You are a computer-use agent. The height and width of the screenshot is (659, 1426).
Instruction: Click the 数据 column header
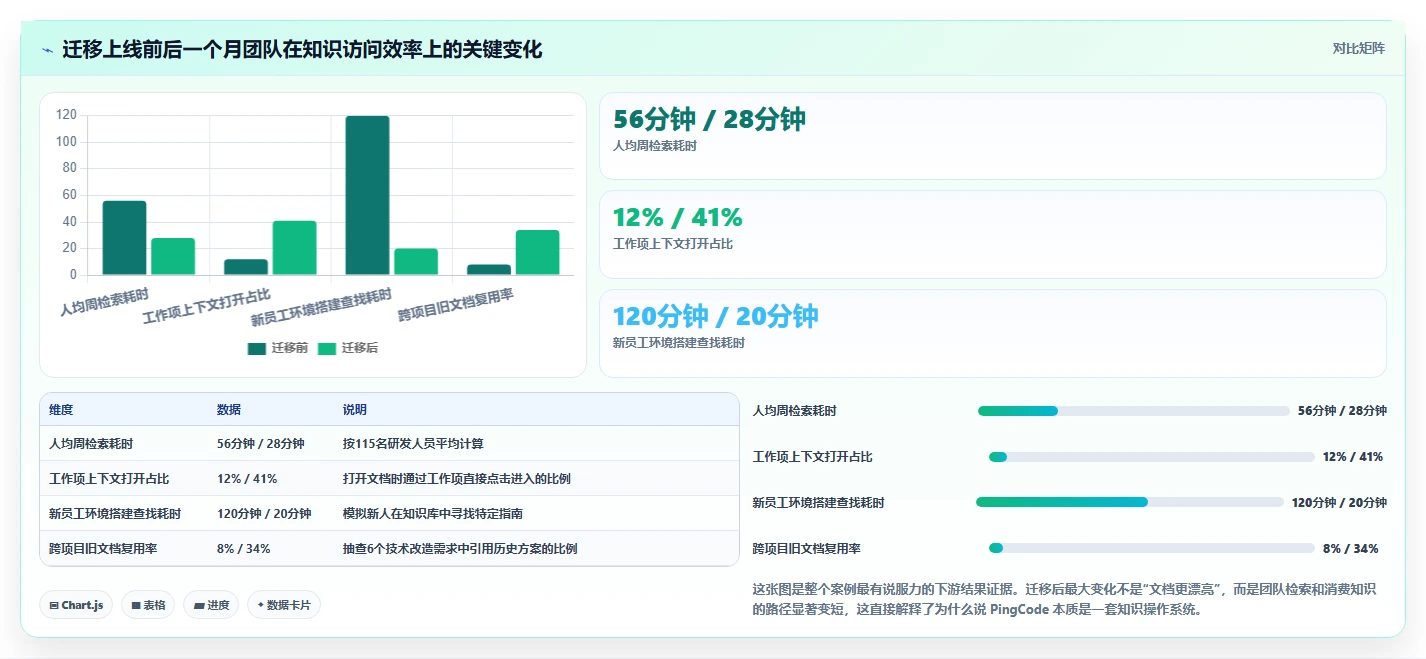tap(229, 410)
